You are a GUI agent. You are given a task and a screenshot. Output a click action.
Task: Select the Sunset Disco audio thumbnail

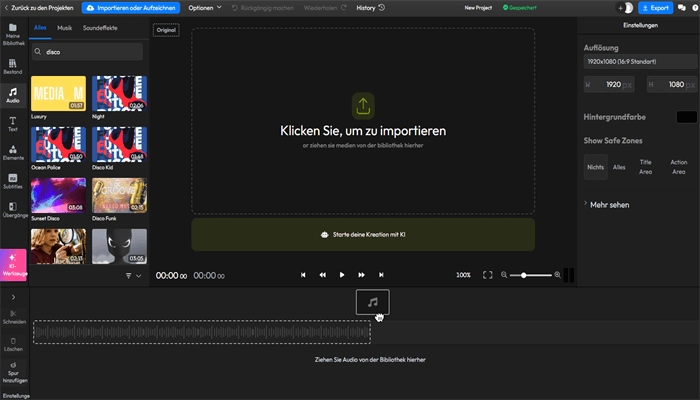[x=58, y=195]
